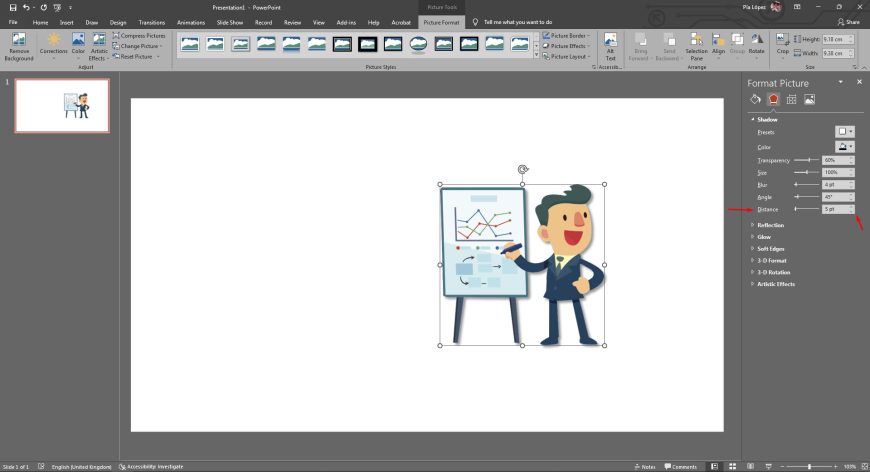Apply the oval picture style
Screen dimensions: 870x472
pyautogui.click(x=418, y=44)
